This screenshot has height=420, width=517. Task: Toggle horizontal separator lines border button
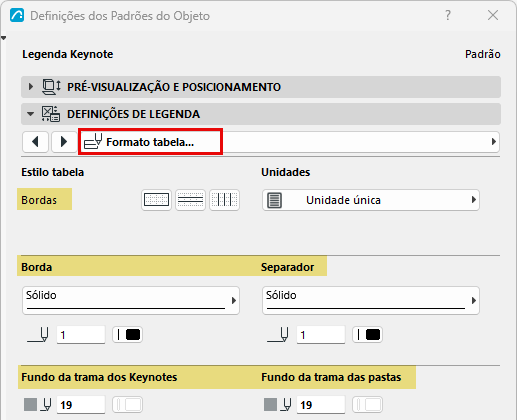pos(190,200)
